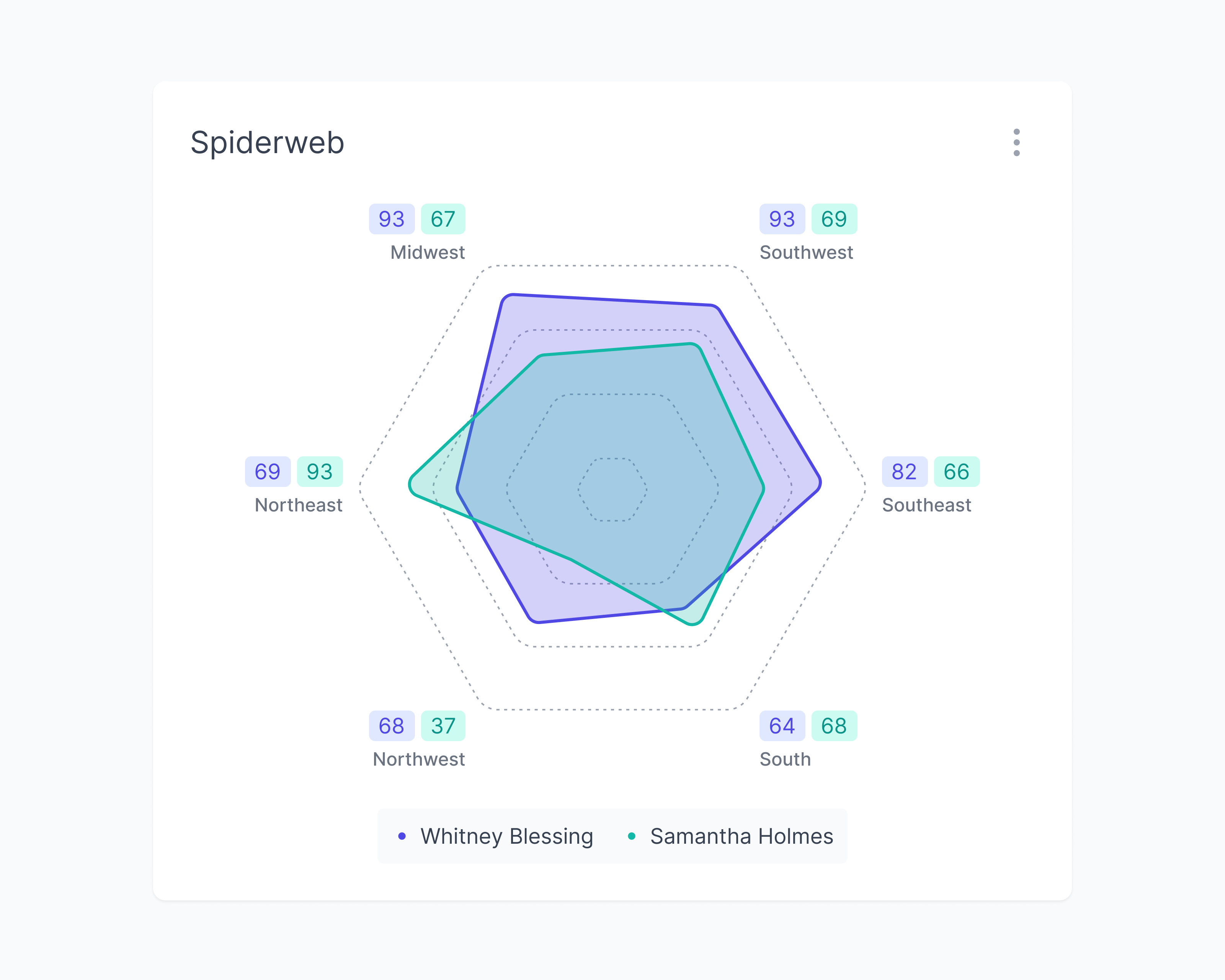
Task: Click the Northwest axis label
Action: [419, 759]
